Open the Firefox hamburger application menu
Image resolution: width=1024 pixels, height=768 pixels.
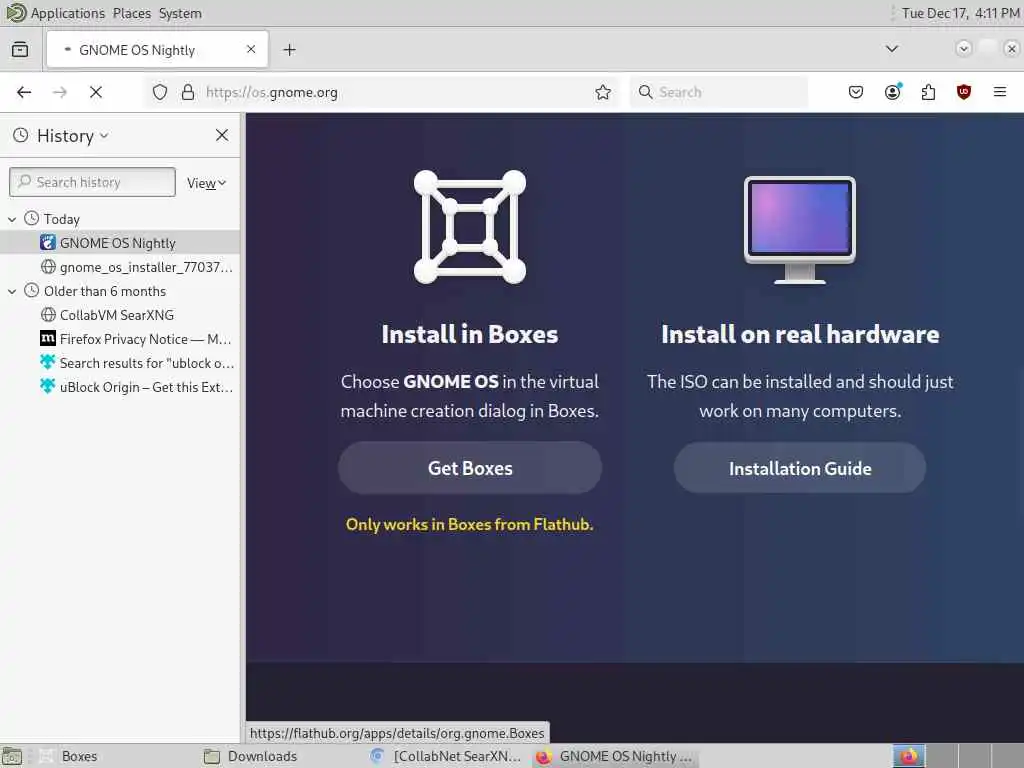click(x=999, y=92)
